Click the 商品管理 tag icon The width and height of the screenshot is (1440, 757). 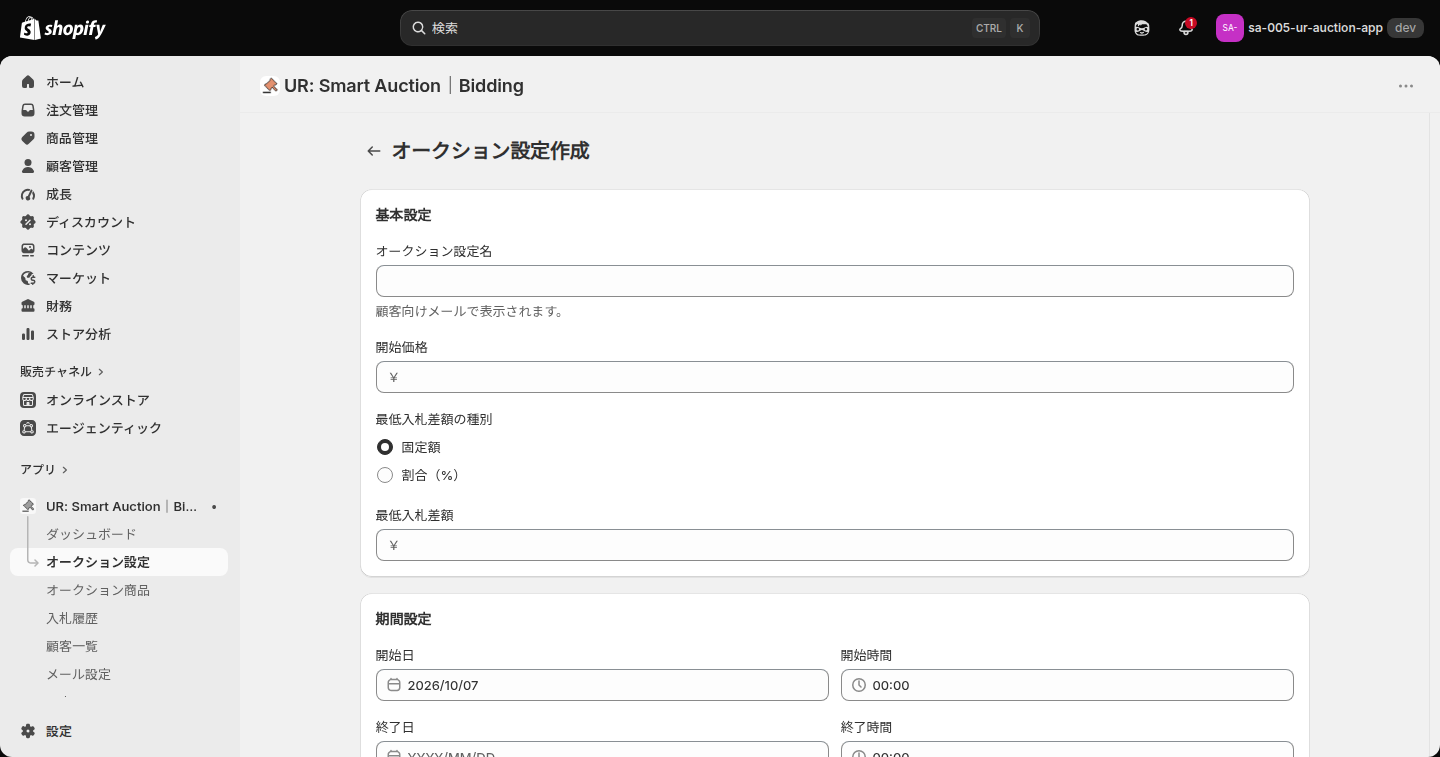(28, 138)
